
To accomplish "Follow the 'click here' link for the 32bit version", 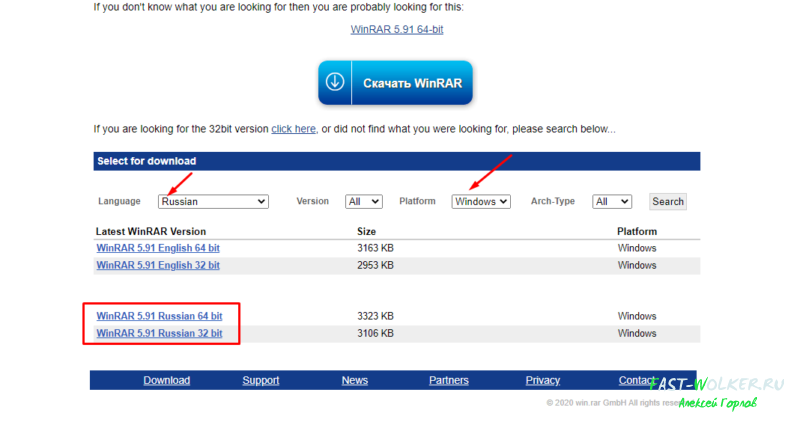I will (293, 129).
